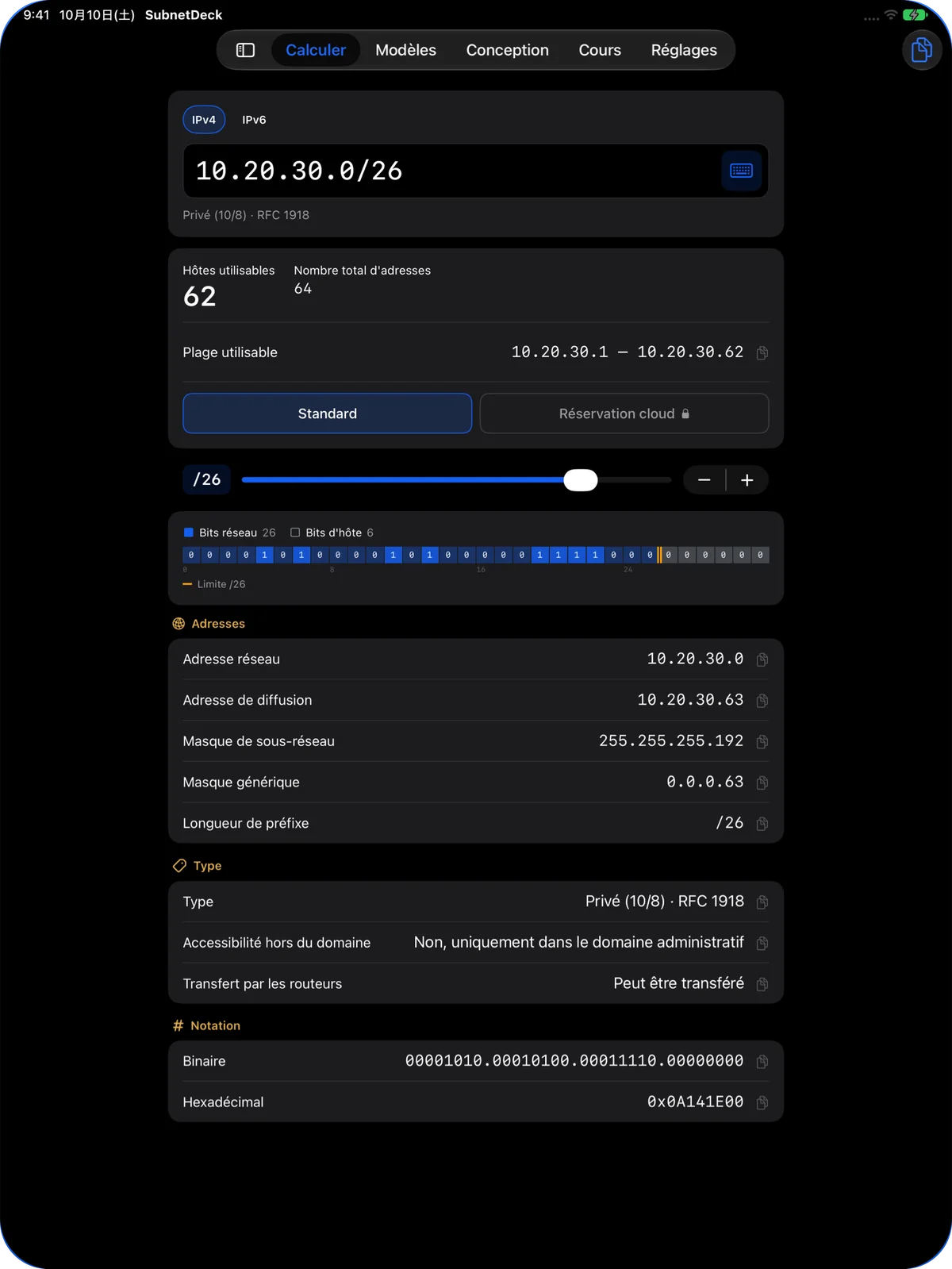Image resolution: width=952 pixels, height=1269 pixels.
Task: Decrease prefix length with minus button
Action: pos(704,480)
